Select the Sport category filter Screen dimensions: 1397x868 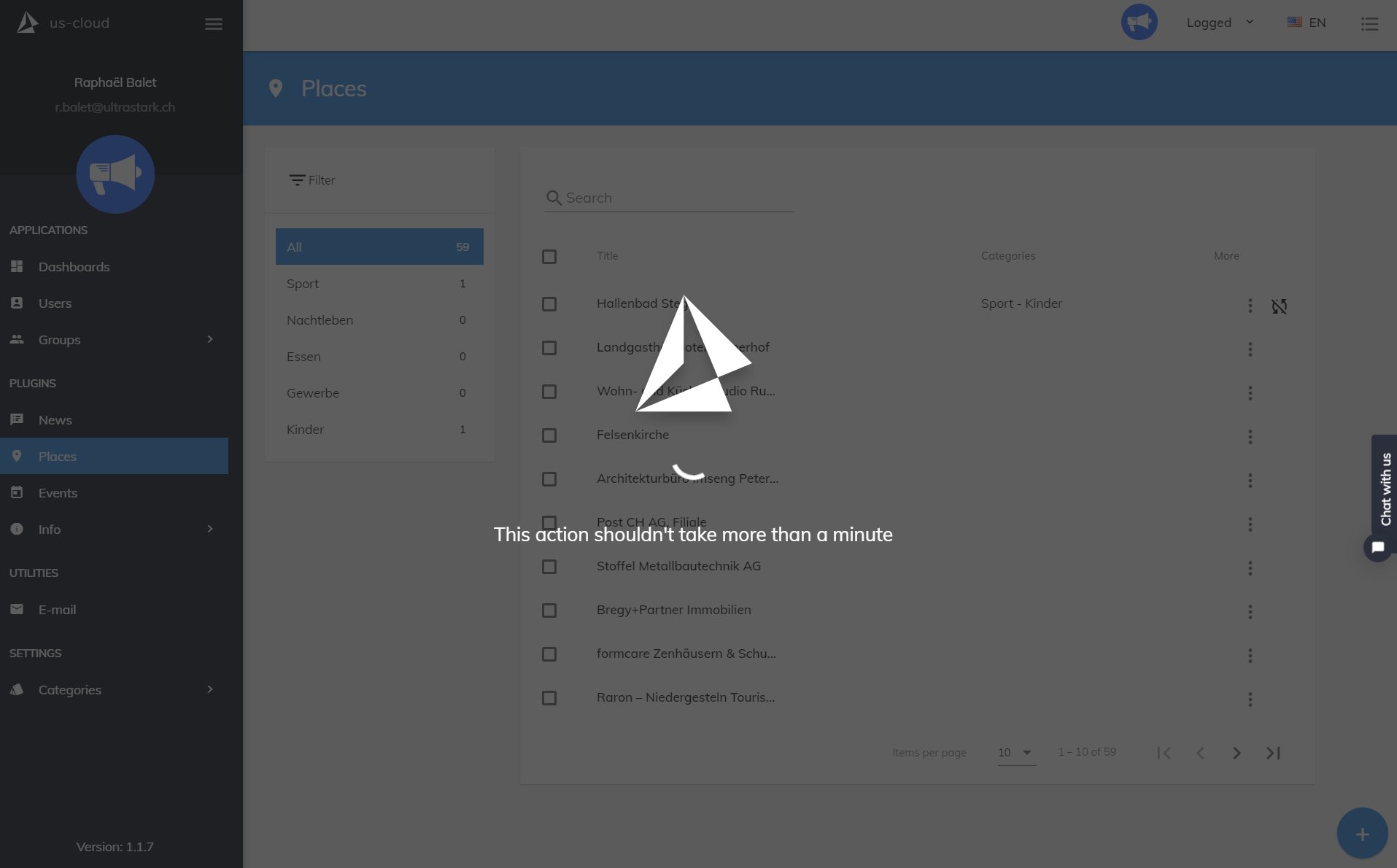302,284
